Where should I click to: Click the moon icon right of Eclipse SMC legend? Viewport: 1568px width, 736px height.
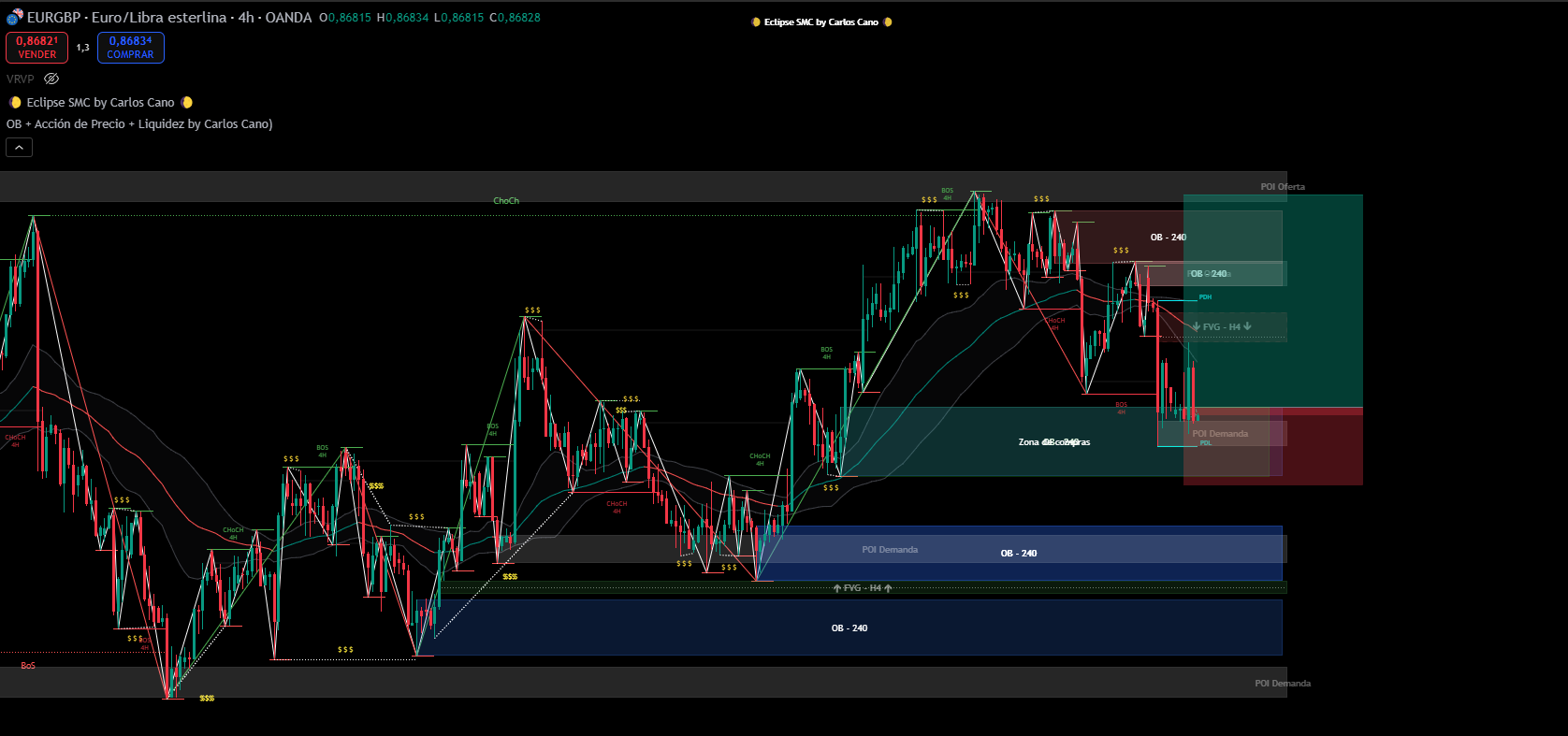click(187, 103)
